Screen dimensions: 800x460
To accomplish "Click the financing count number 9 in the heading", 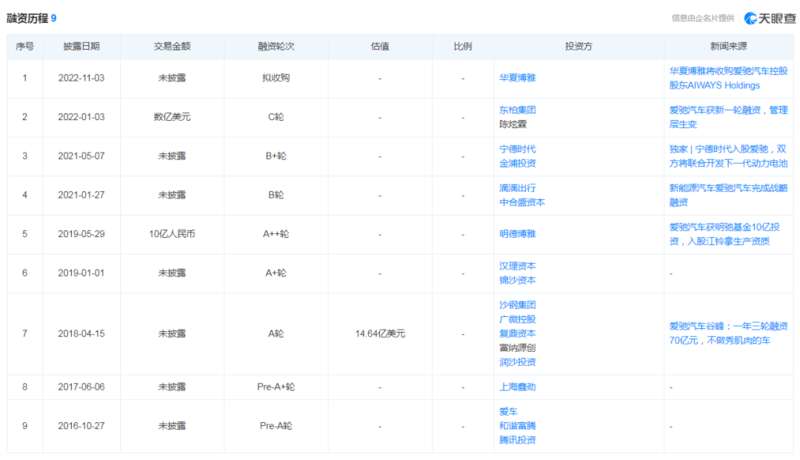I will 54,18.
